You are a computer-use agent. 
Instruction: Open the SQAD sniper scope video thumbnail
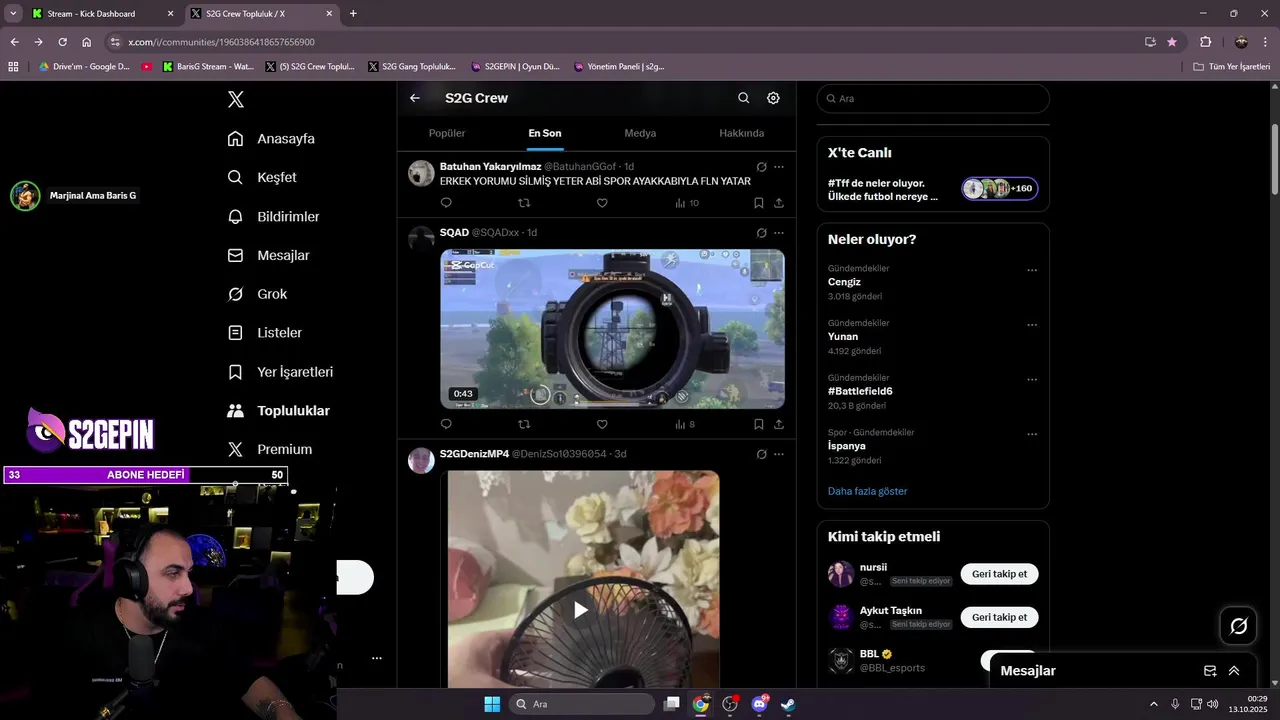(x=612, y=329)
